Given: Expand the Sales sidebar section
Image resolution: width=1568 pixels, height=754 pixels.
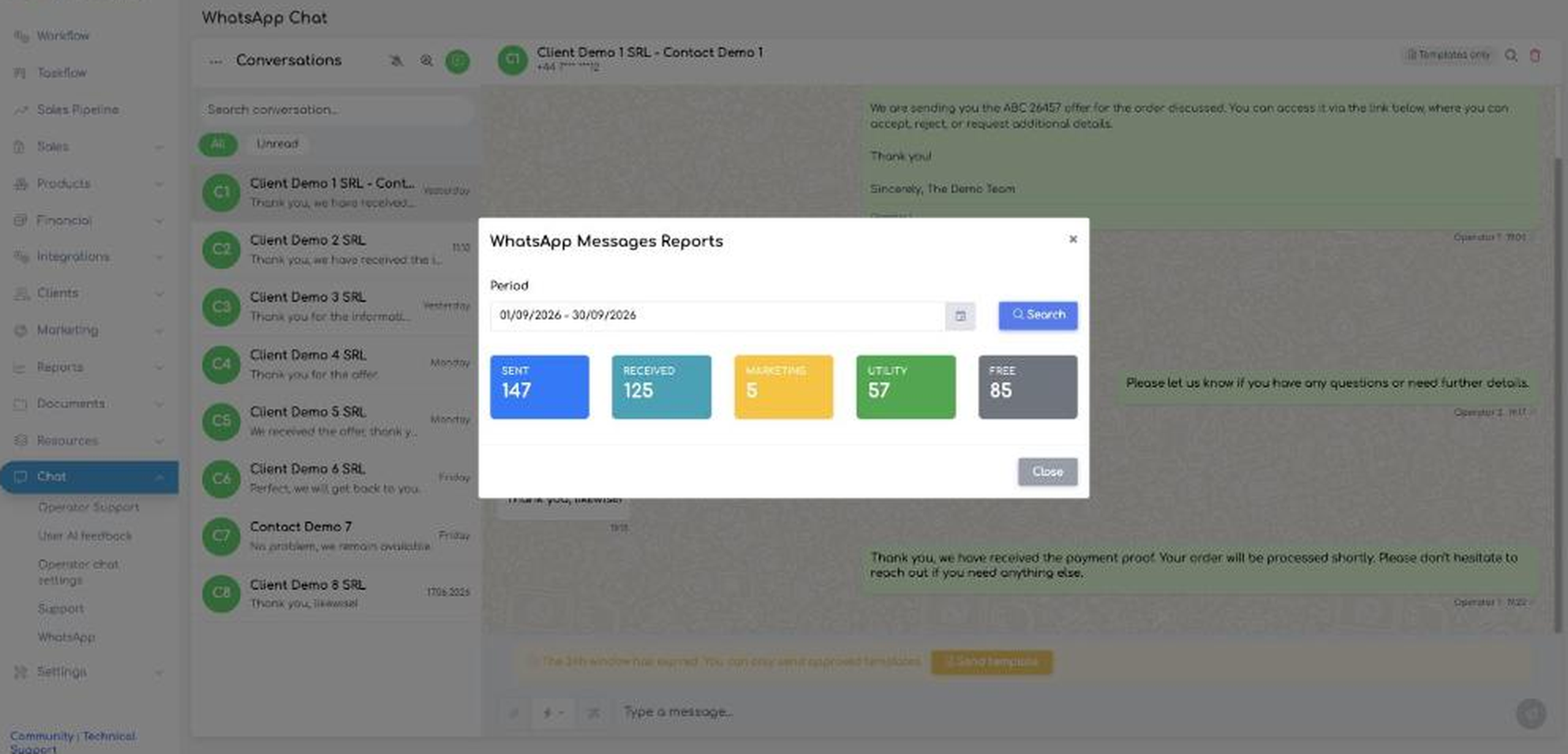Looking at the screenshot, I should (x=89, y=146).
